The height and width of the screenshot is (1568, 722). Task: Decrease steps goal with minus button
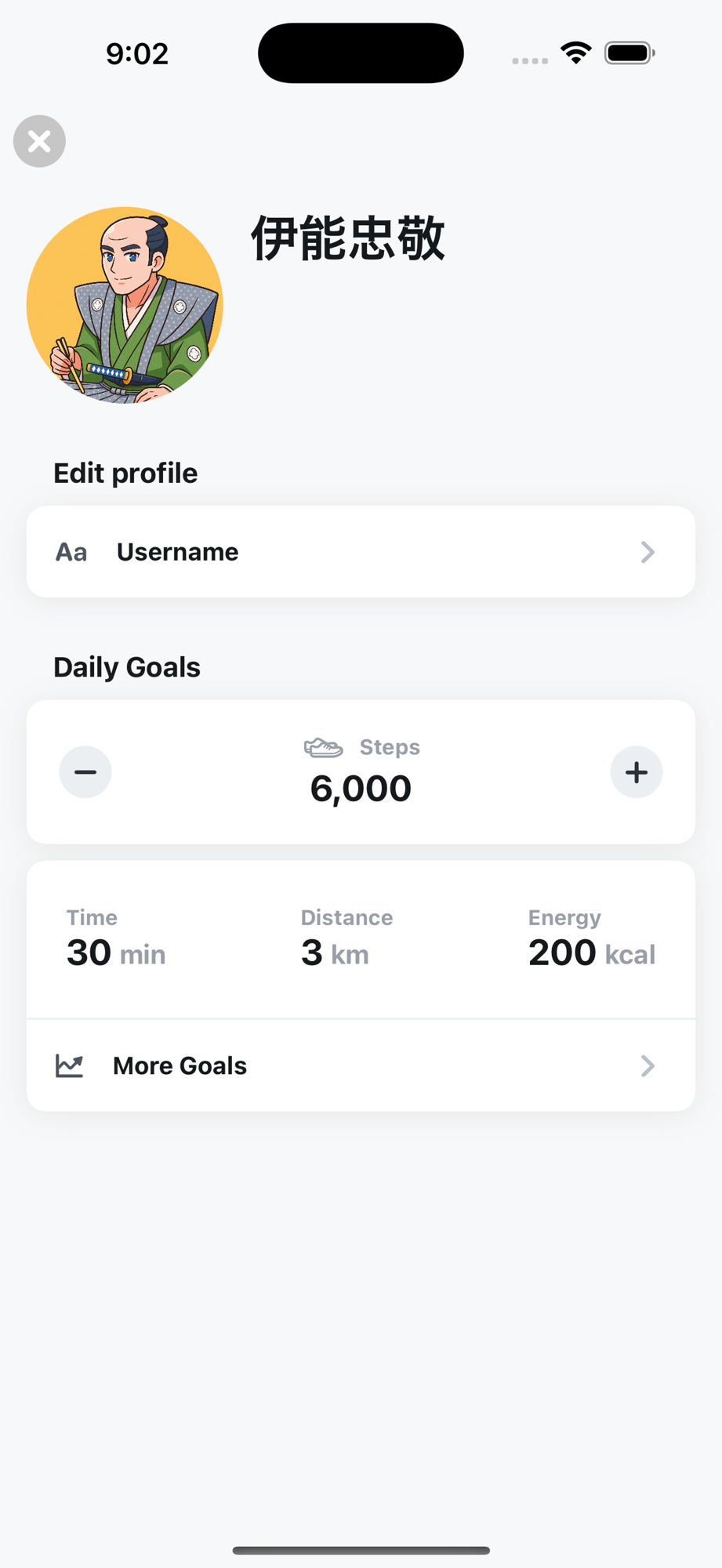(x=85, y=772)
